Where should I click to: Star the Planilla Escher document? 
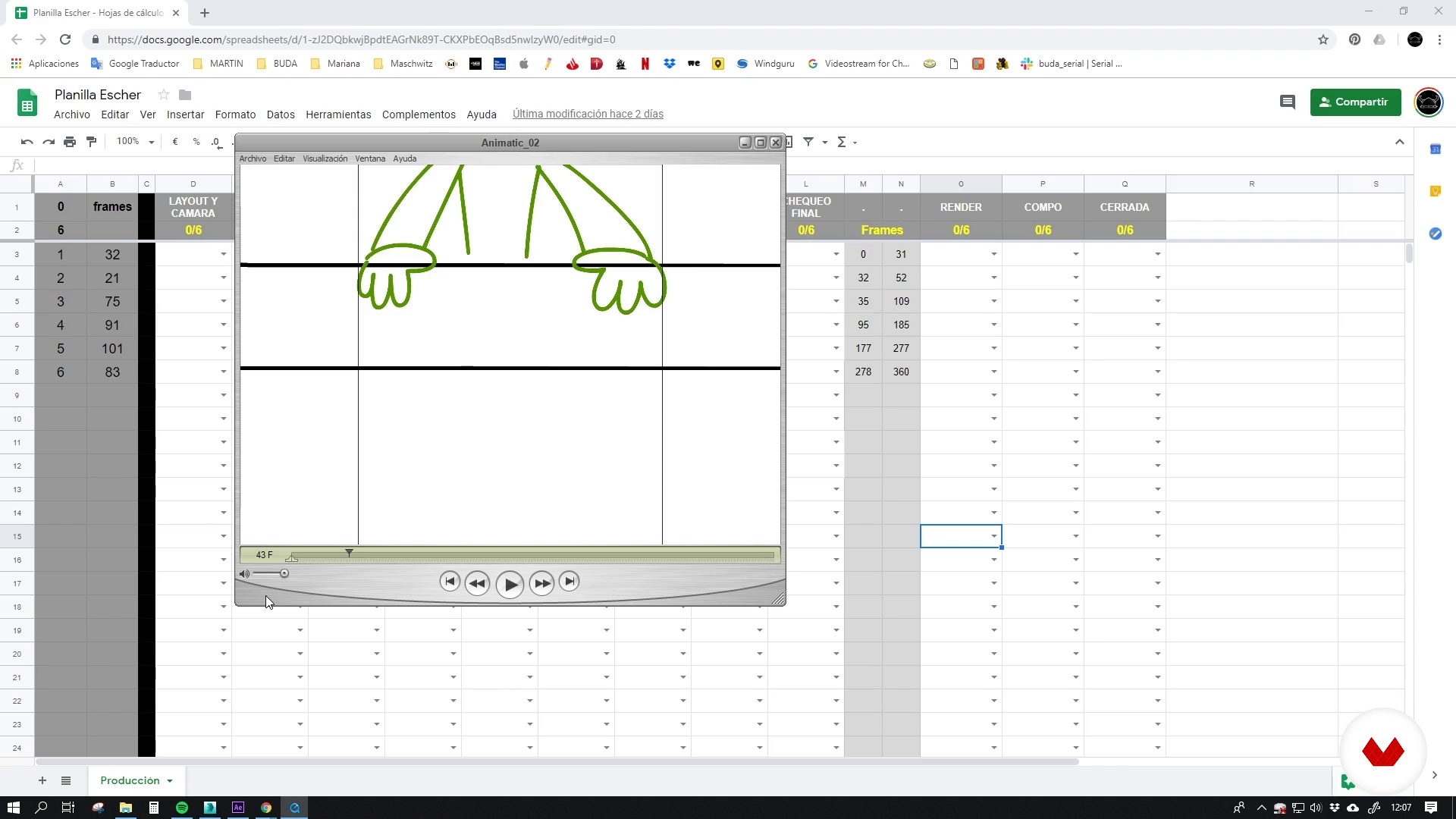point(163,95)
